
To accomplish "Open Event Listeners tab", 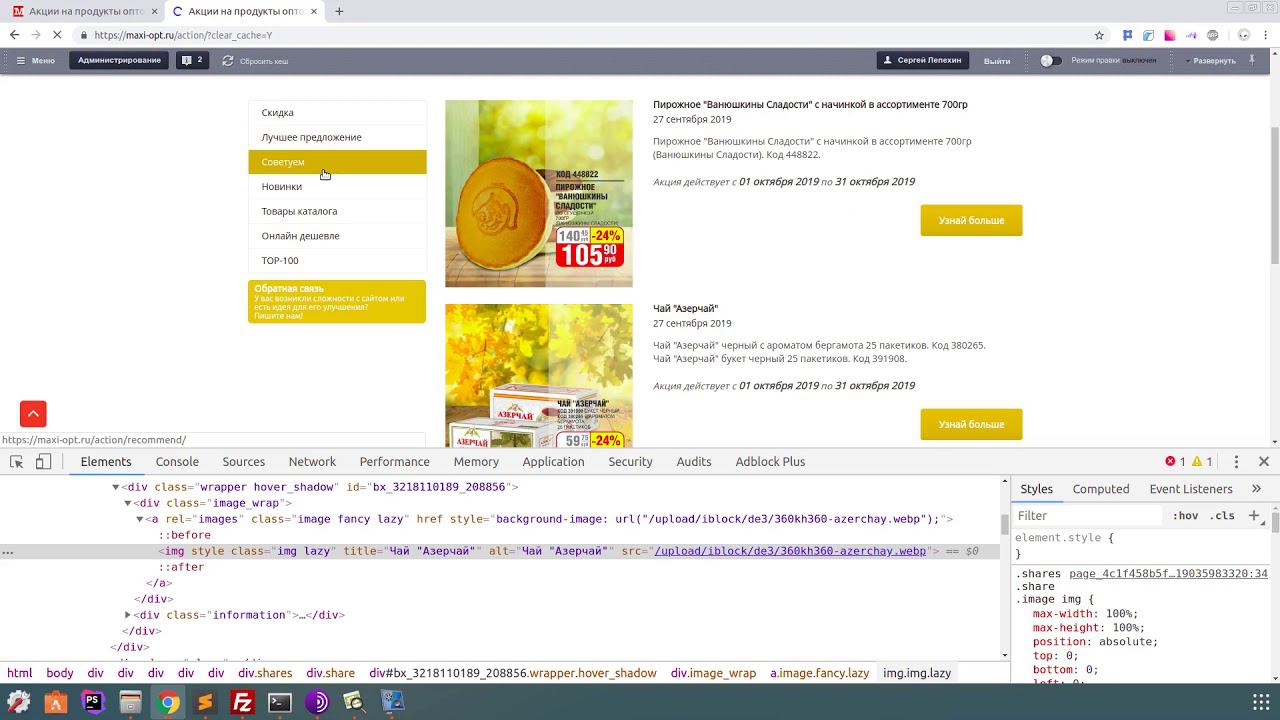I will pyautogui.click(x=1191, y=489).
